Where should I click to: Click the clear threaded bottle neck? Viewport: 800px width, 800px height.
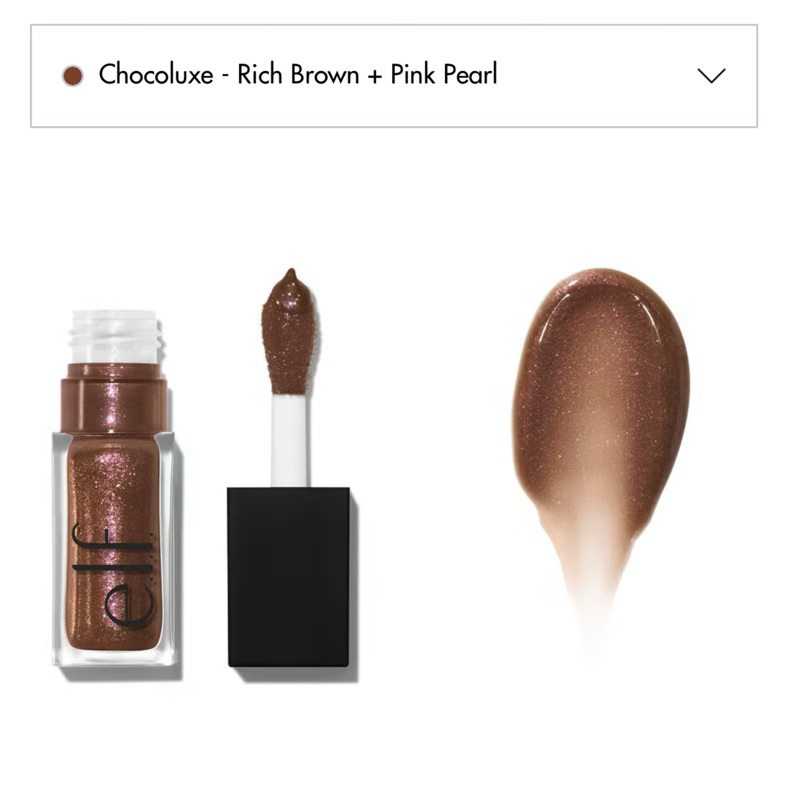116,337
